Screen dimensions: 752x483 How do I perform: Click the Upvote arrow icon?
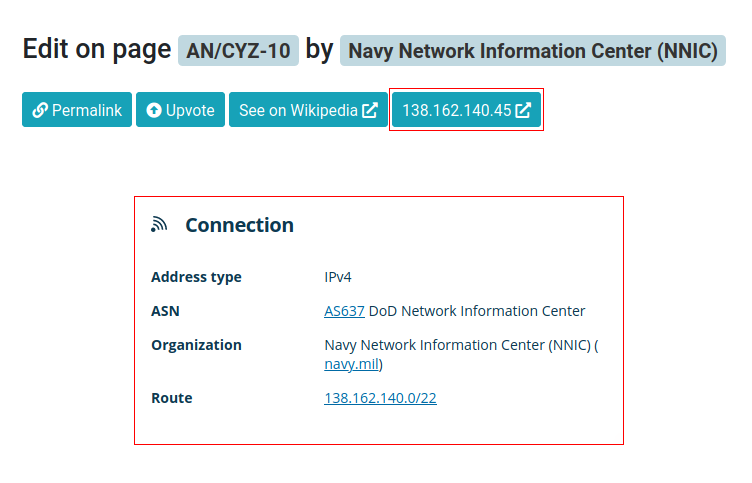154,110
